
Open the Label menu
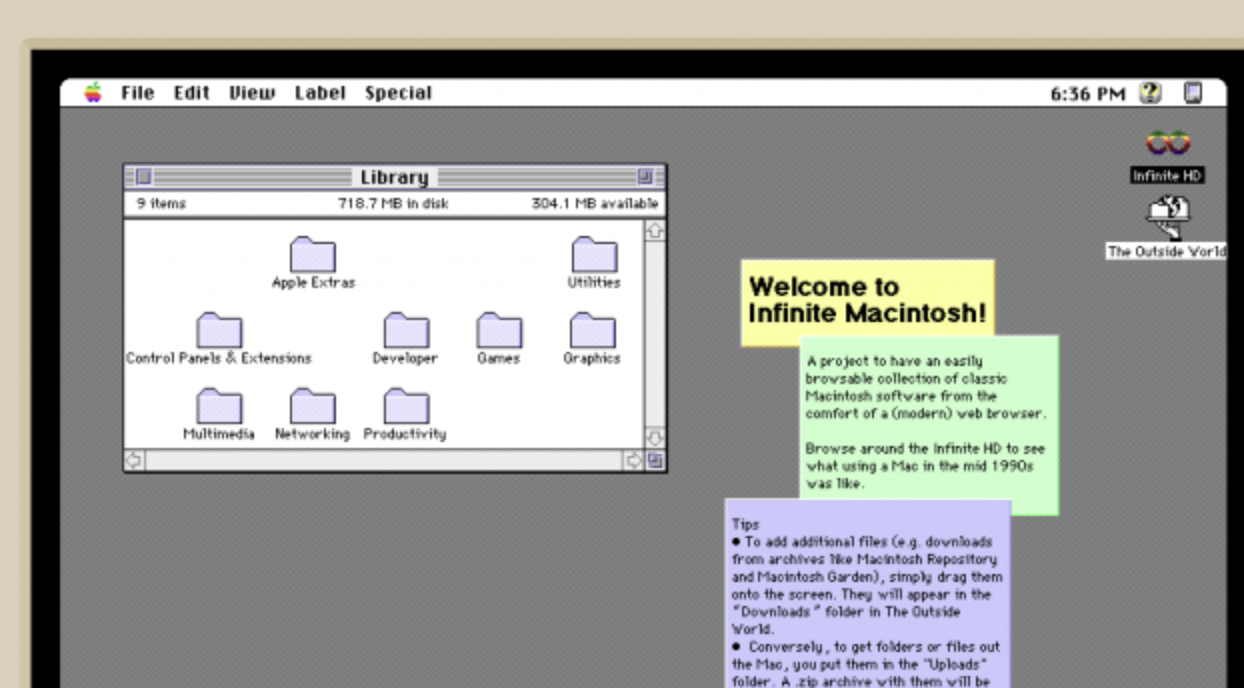[320, 93]
